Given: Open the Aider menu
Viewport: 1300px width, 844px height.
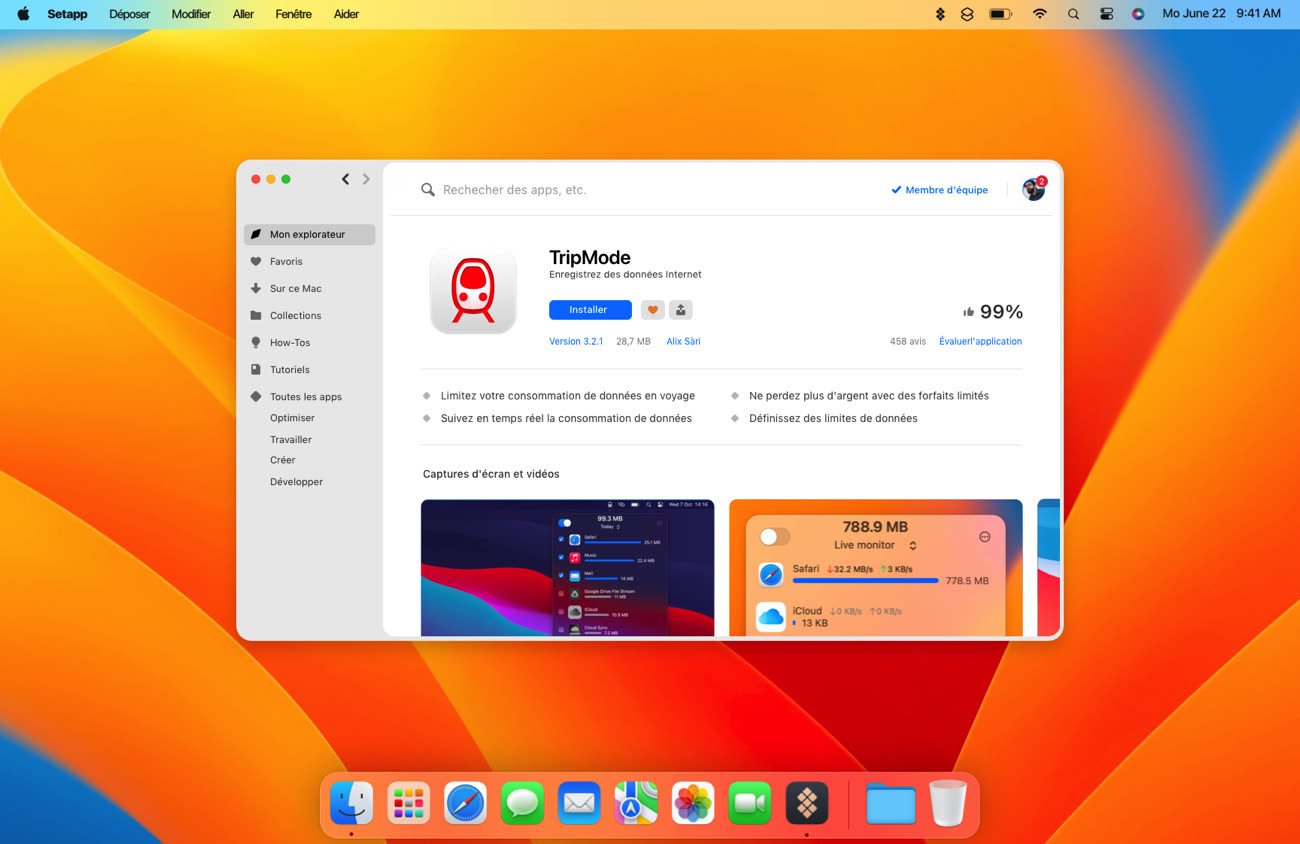Looking at the screenshot, I should [346, 14].
